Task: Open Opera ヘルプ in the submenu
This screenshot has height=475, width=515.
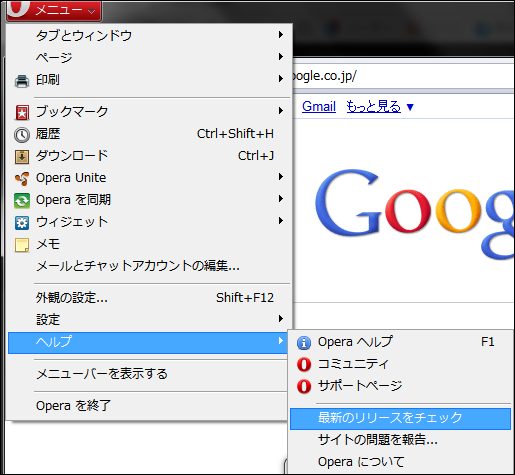Action: click(x=400, y=342)
